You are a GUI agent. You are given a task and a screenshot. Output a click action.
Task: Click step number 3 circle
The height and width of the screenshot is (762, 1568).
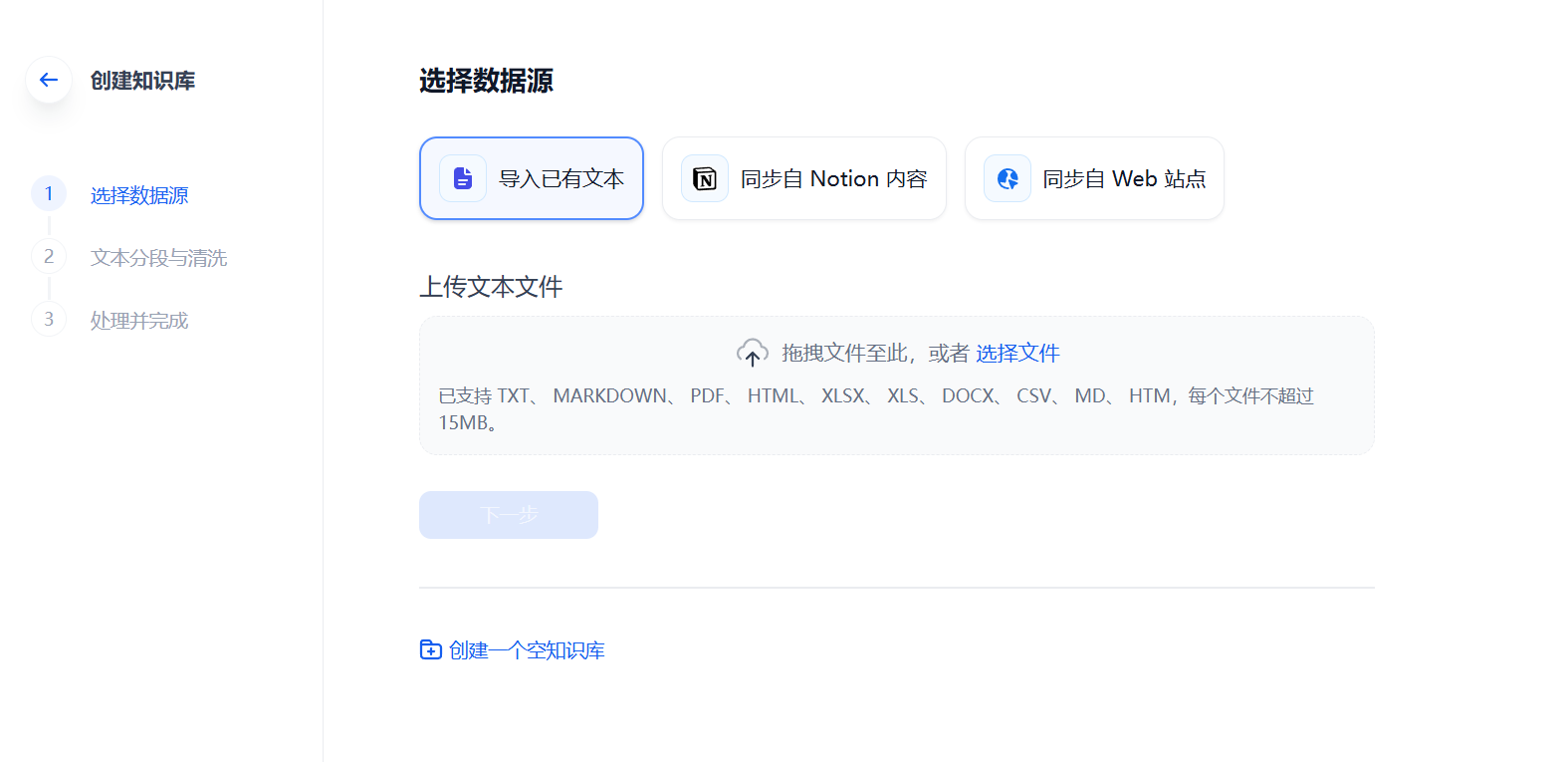point(49,319)
